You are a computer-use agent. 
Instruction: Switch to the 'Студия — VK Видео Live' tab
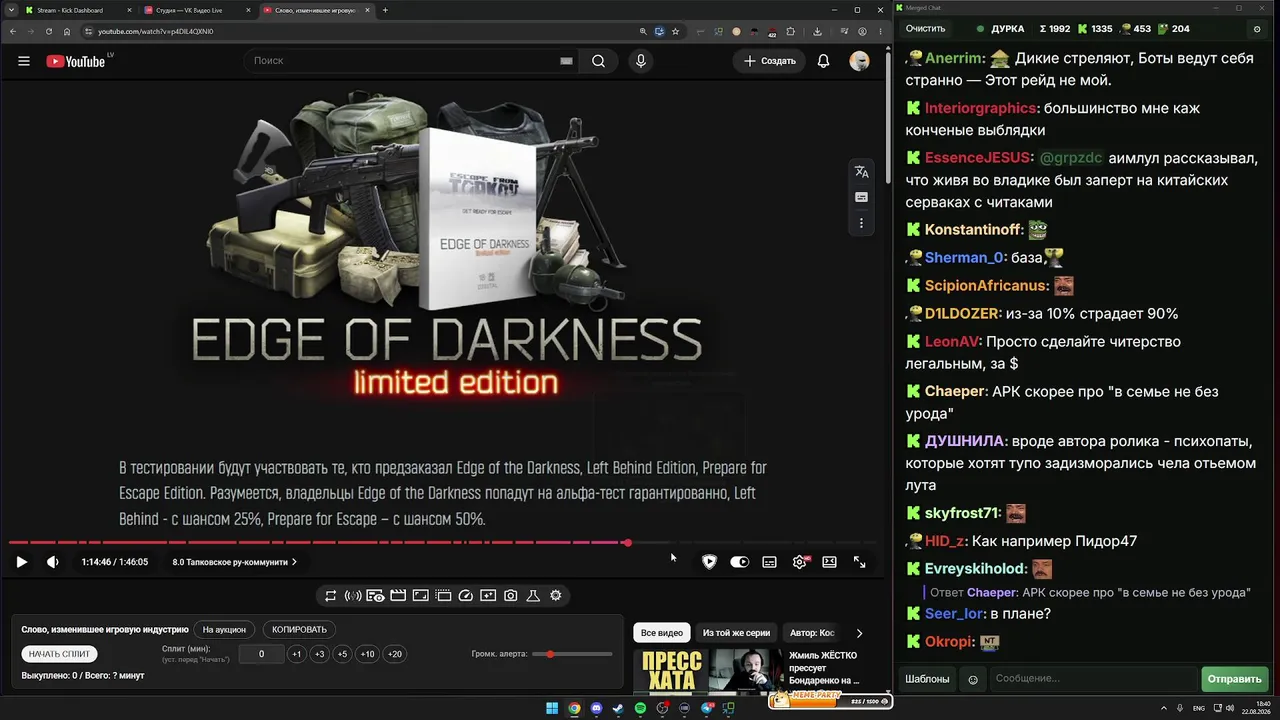(196, 10)
